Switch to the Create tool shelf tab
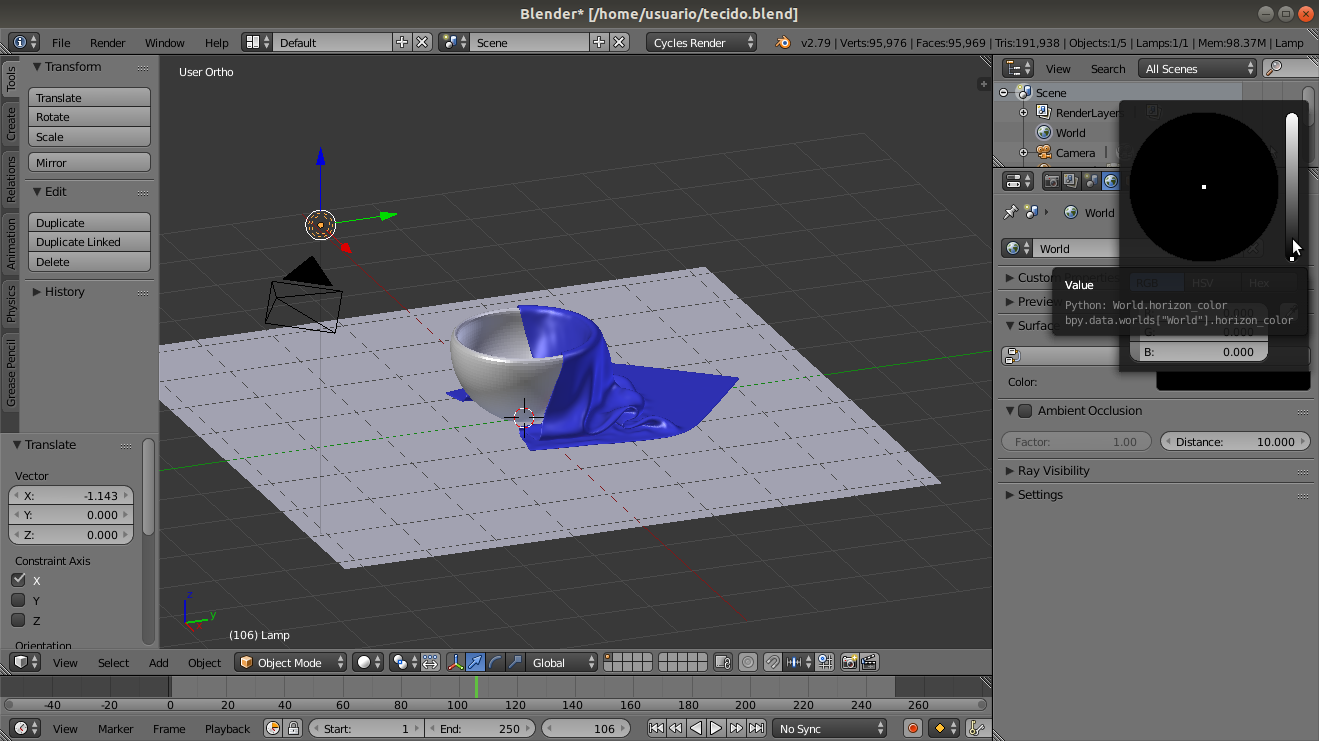This screenshot has height=741, width=1319. (x=11, y=124)
